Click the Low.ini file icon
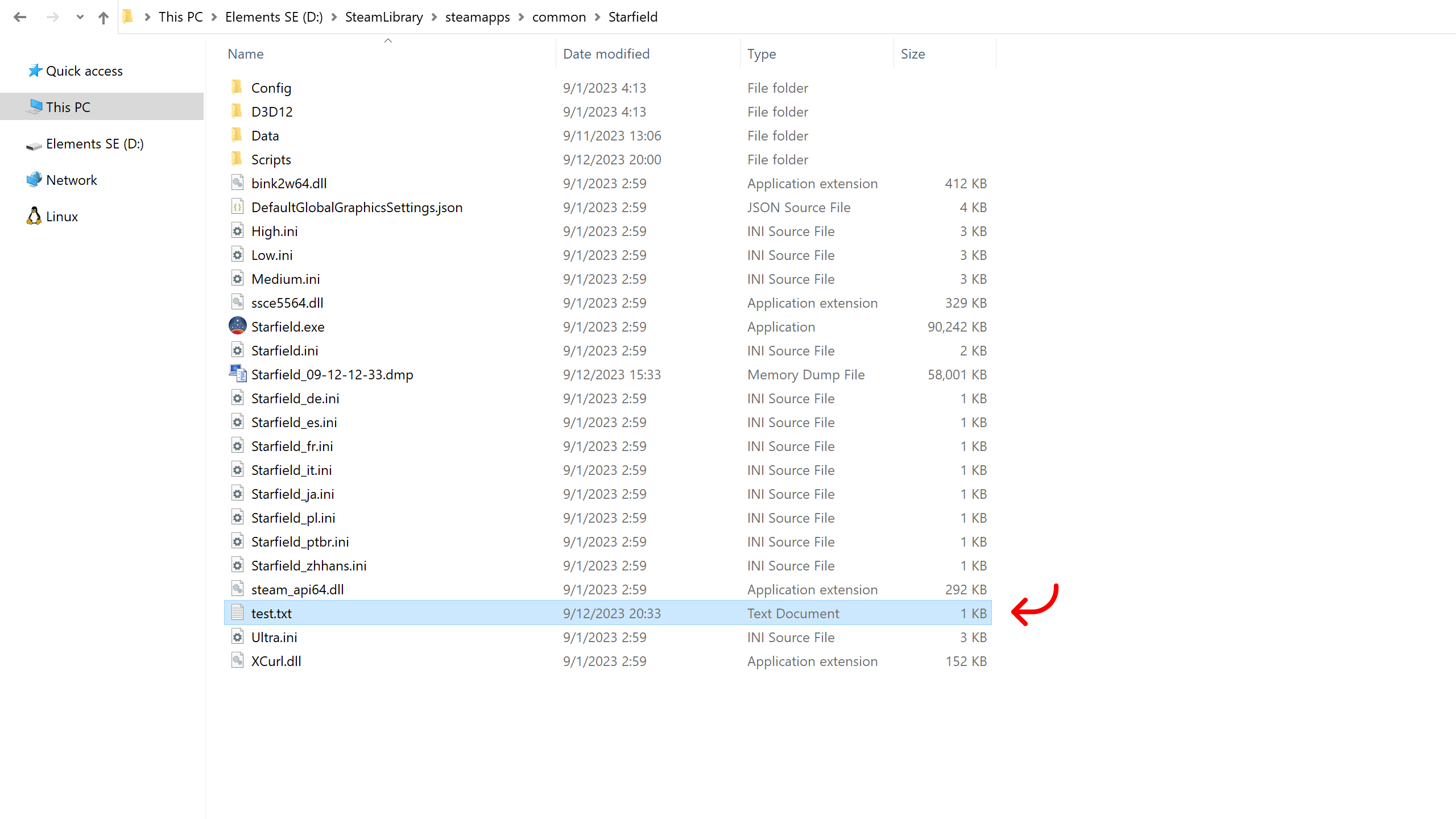This screenshot has height=819, width=1456. pyautogui.click(x=237, y=255)
